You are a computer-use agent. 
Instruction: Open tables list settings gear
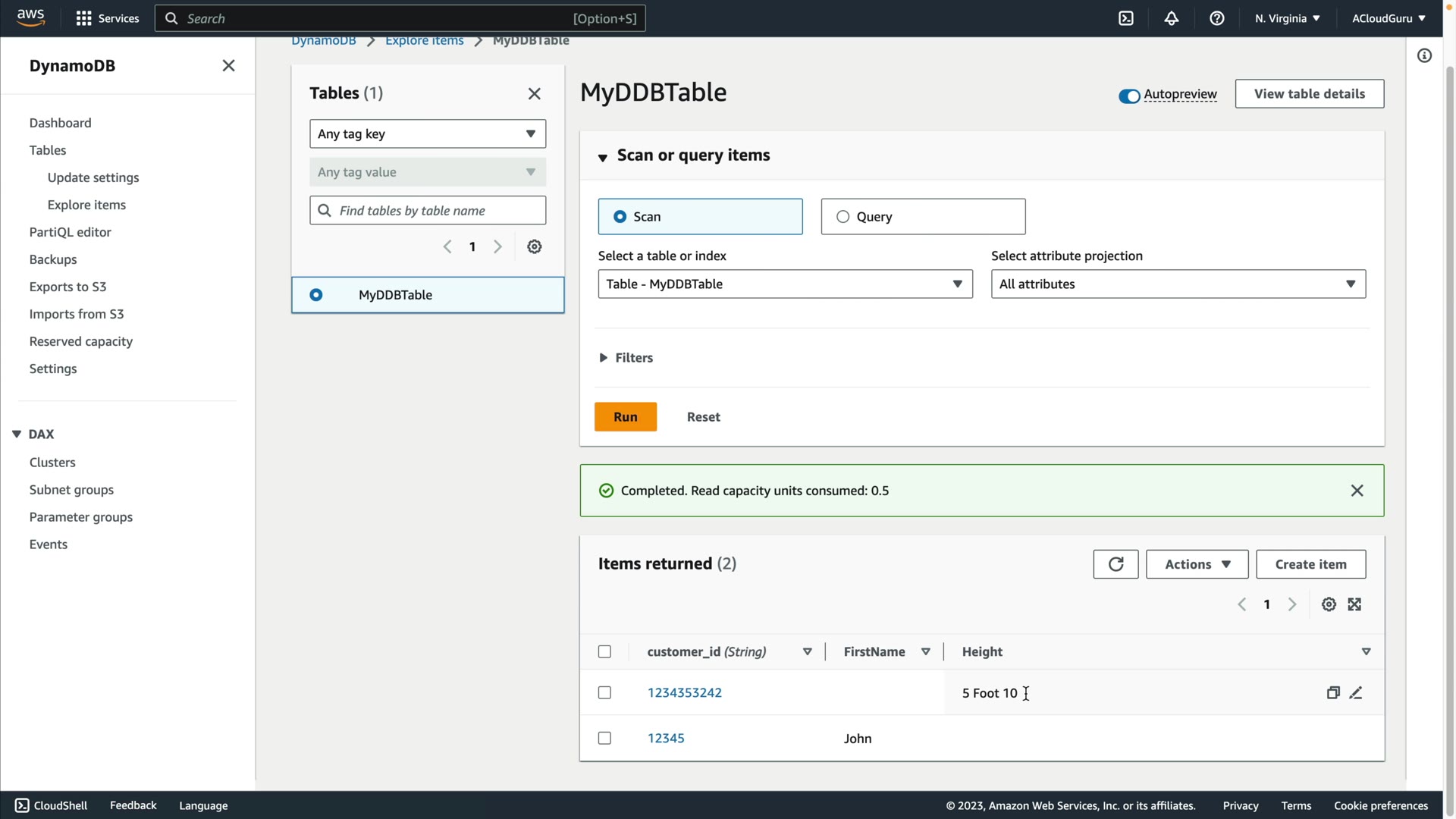[535, 247]
